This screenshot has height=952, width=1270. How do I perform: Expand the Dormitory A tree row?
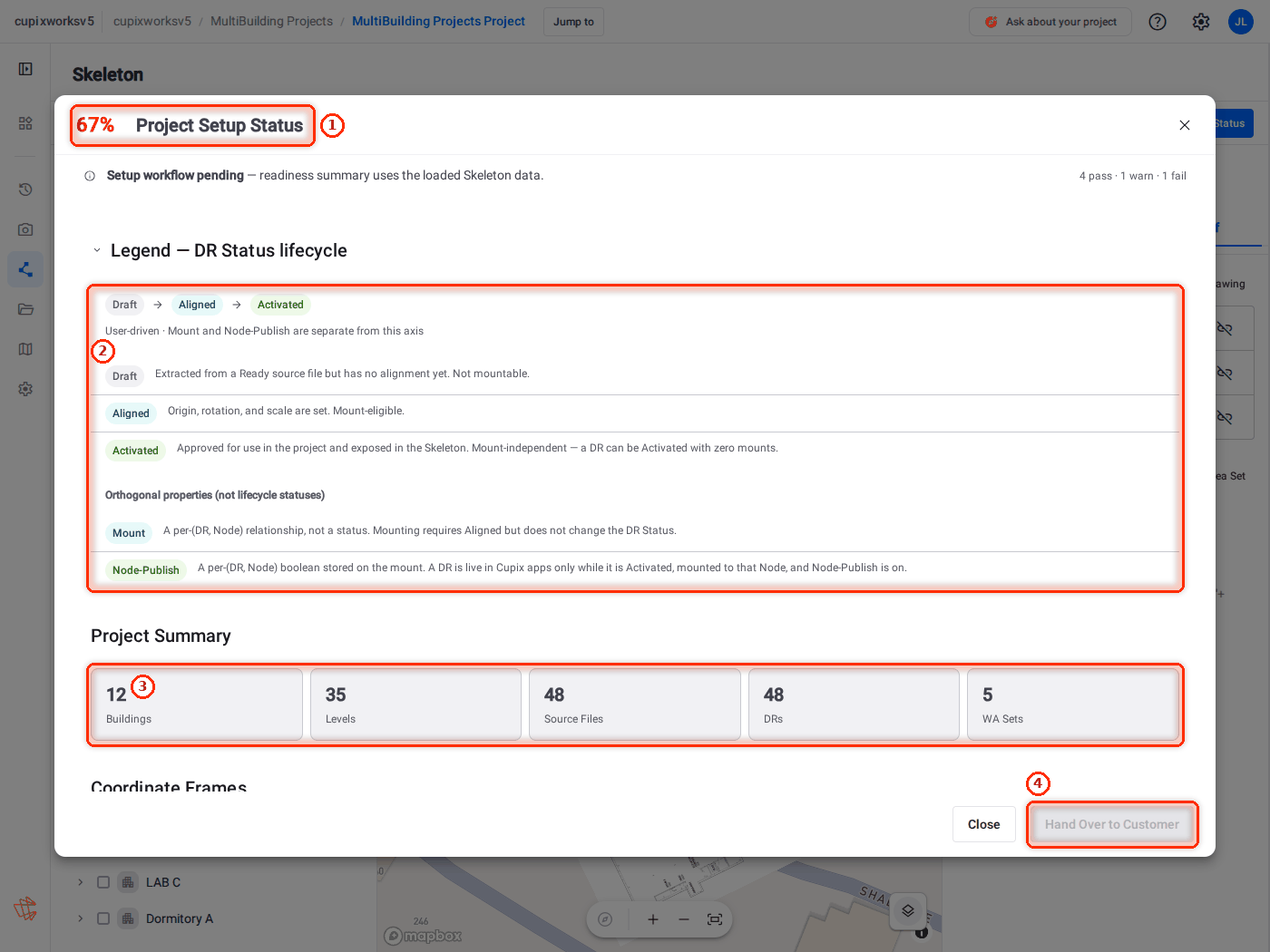(x=80, y=918)
